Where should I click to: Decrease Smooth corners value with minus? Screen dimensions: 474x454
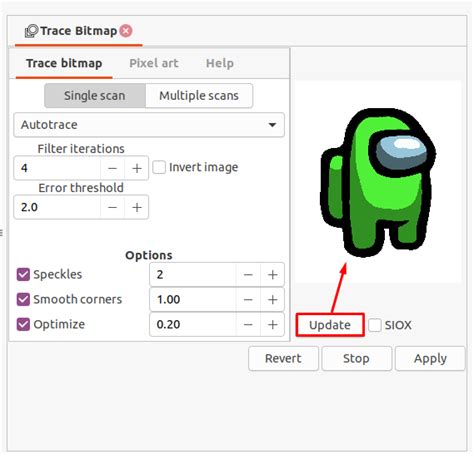[248, 299]
